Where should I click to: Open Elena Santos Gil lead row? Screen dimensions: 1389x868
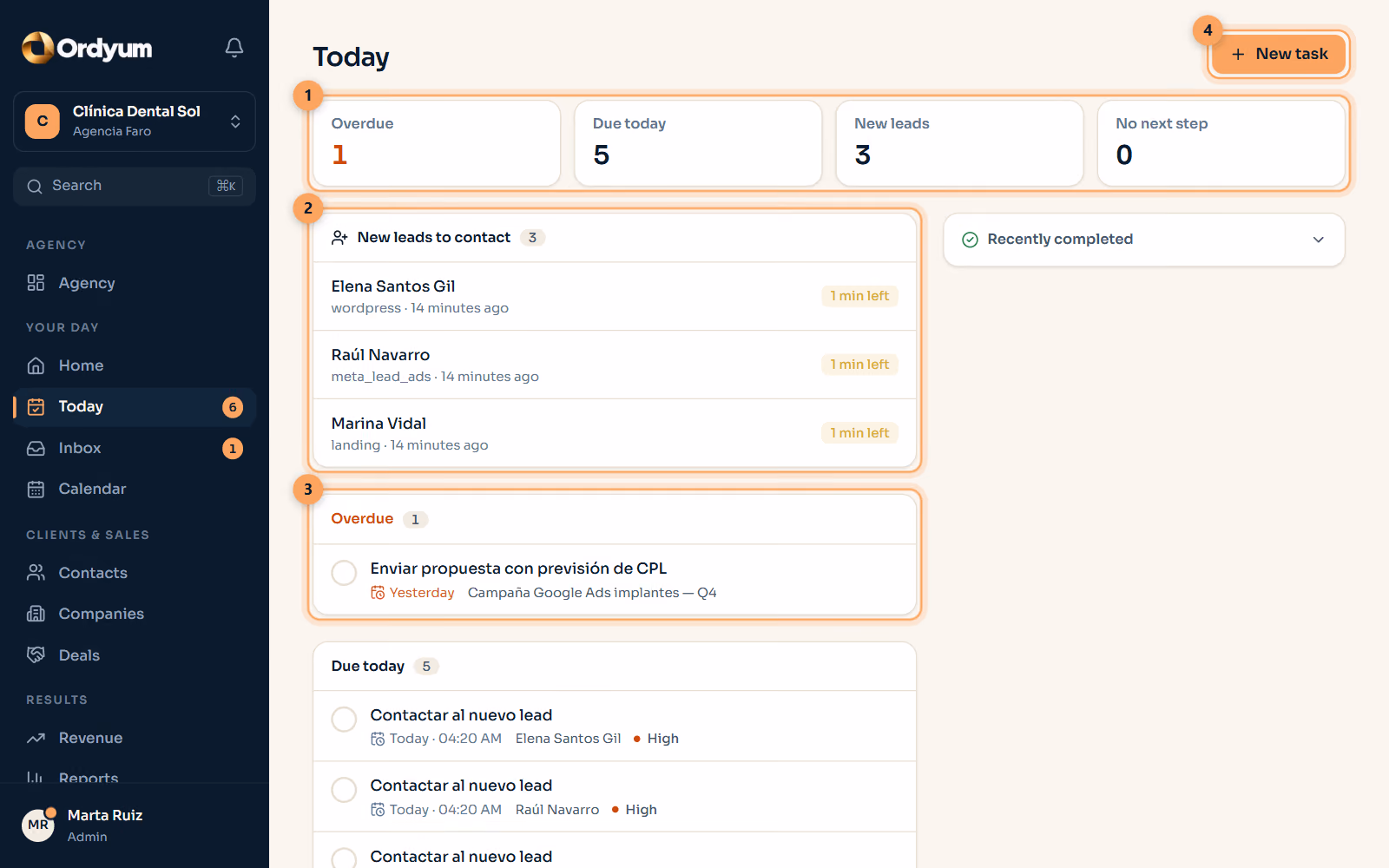(x=615, y=296)
